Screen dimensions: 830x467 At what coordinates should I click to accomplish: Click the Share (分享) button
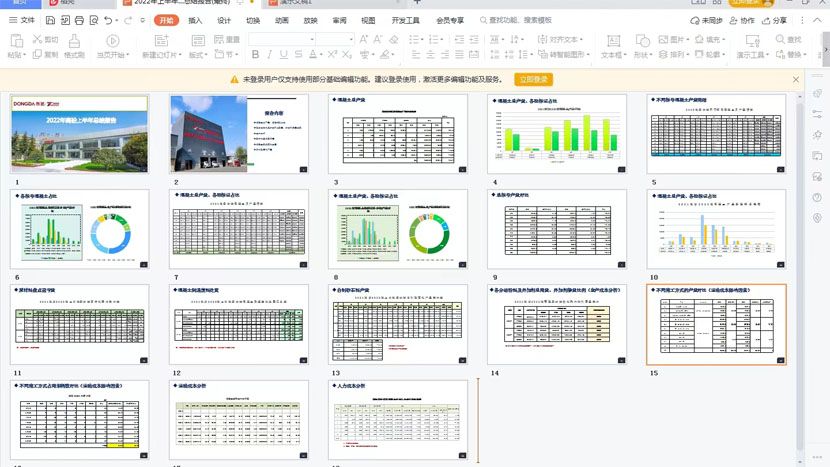coord(774,20)
